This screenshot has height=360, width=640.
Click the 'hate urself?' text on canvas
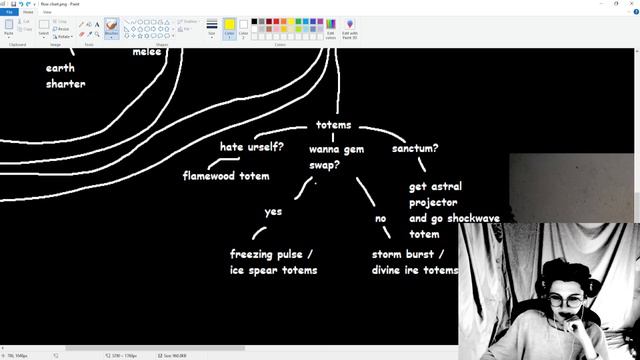click(x=252, y=147)
